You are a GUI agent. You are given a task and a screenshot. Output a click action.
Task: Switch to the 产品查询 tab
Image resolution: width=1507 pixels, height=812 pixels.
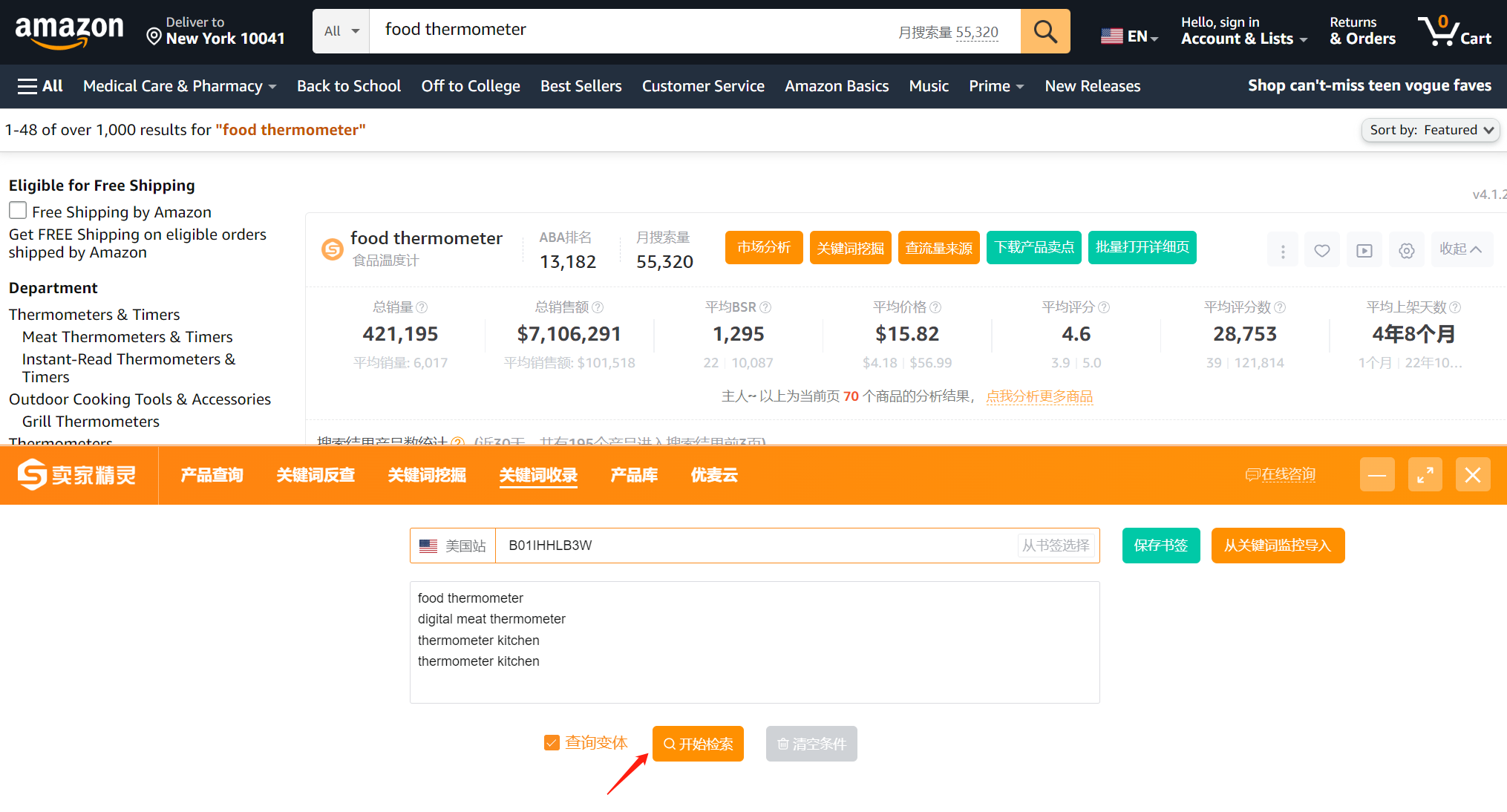(212, 475)
